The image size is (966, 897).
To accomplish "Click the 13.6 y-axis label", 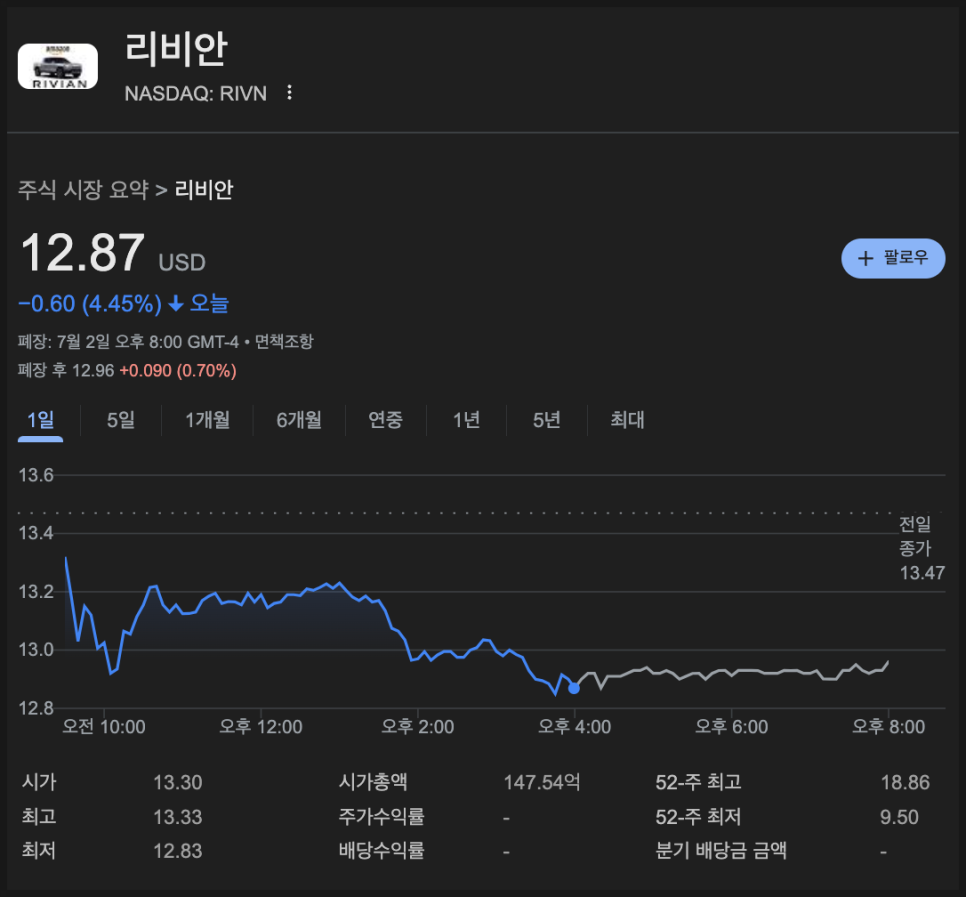I will tap(36, 475).
